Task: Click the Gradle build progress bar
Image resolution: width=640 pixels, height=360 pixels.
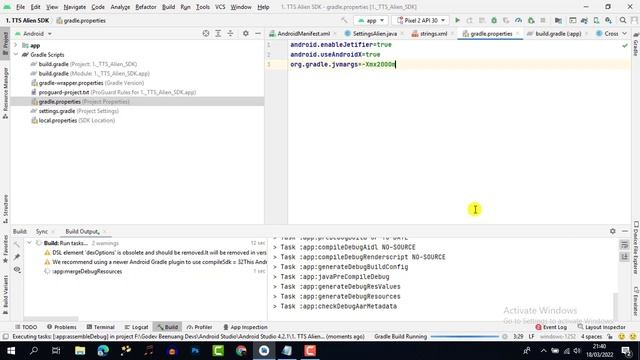Action: coord(465,337)
